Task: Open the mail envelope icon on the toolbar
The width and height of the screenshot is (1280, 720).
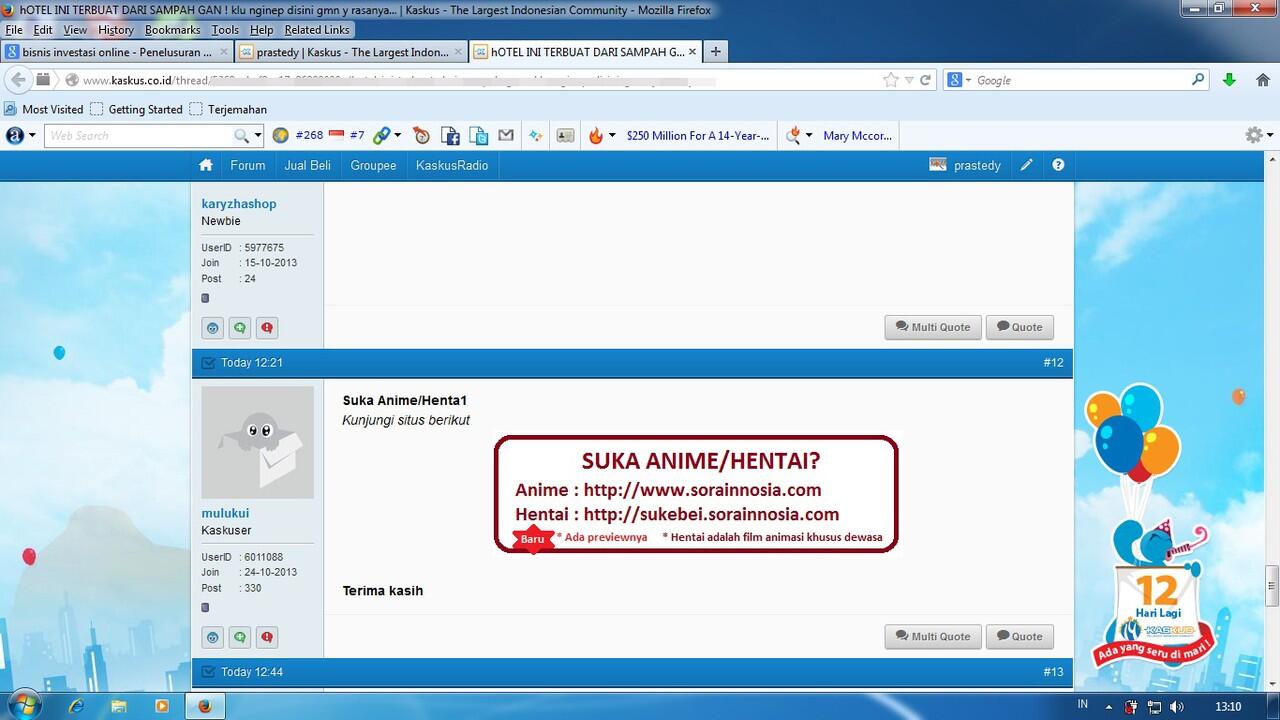Action: point(506,135)
